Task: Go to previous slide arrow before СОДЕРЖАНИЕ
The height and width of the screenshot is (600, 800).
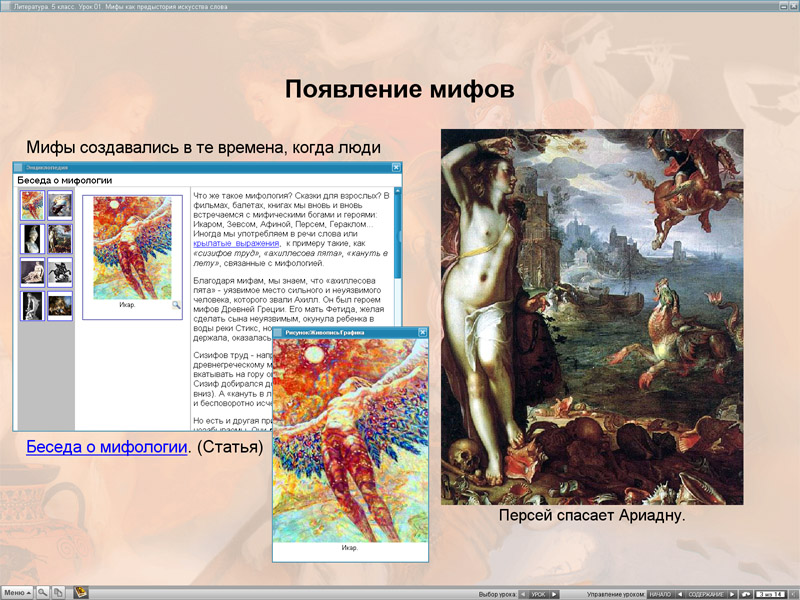Action: (x=680, y=594)
